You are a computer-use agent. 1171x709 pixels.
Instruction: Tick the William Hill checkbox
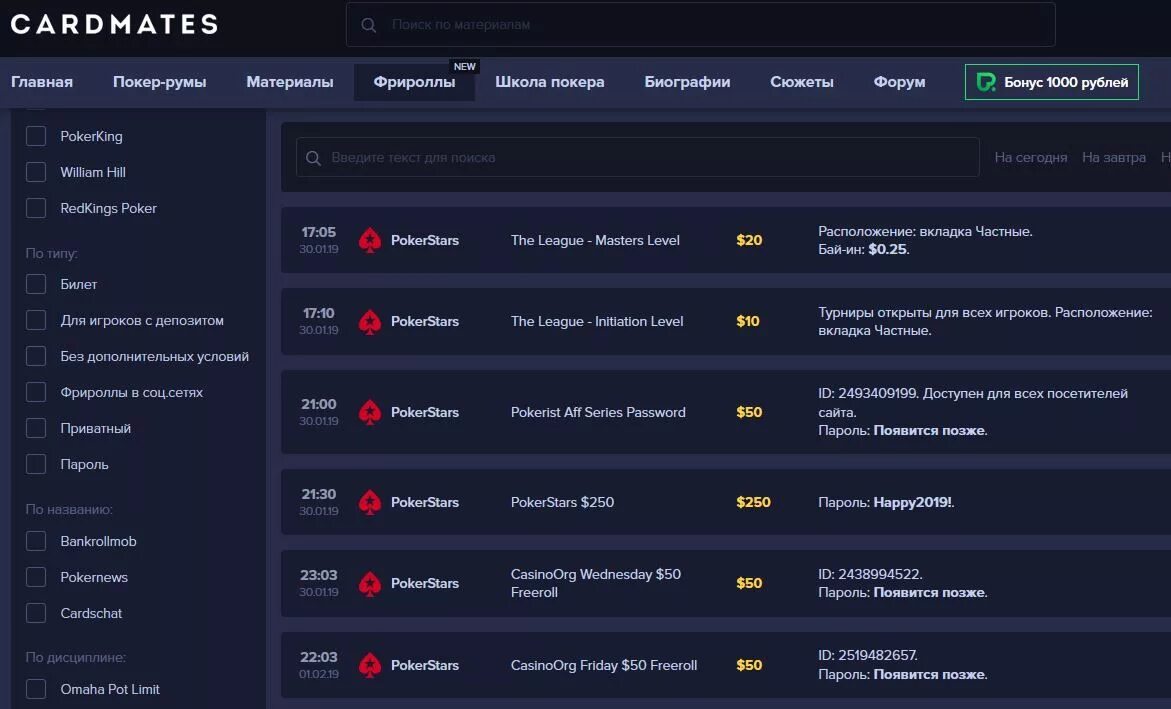pos(36,172)
